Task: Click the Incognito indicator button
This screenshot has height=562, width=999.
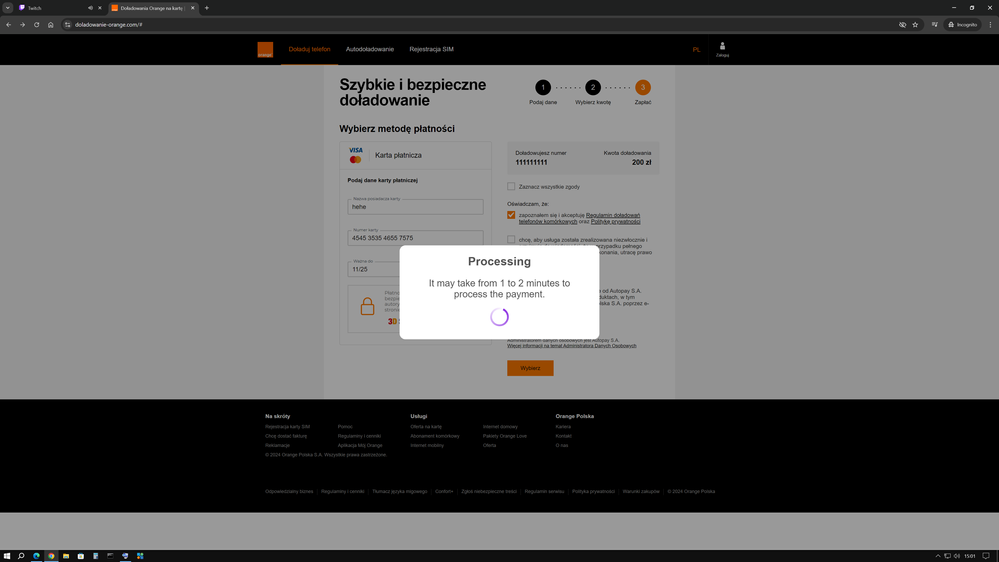Action: [x=963, y=25]
